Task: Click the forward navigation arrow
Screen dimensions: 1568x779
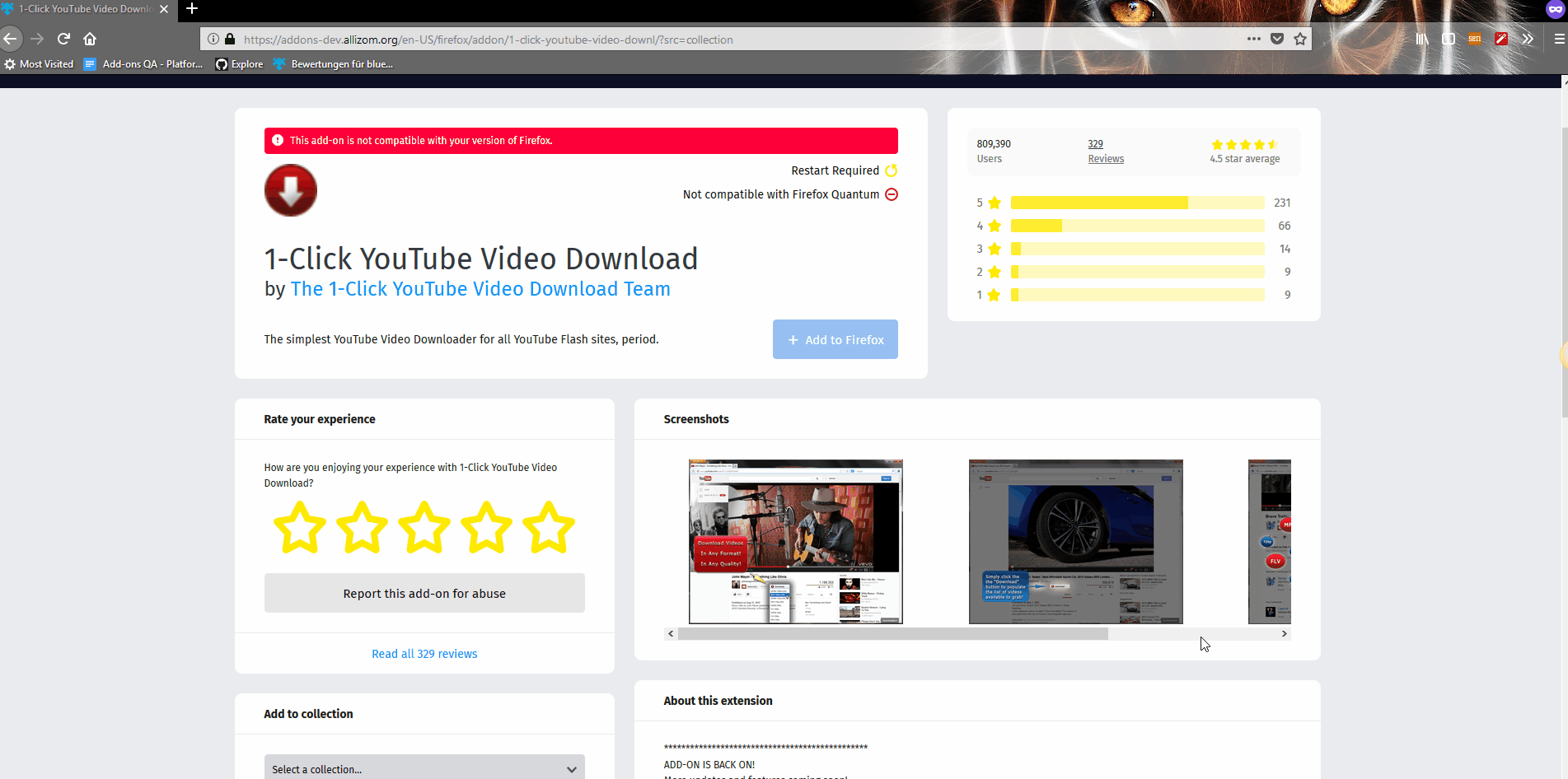Action: (37, 39)
